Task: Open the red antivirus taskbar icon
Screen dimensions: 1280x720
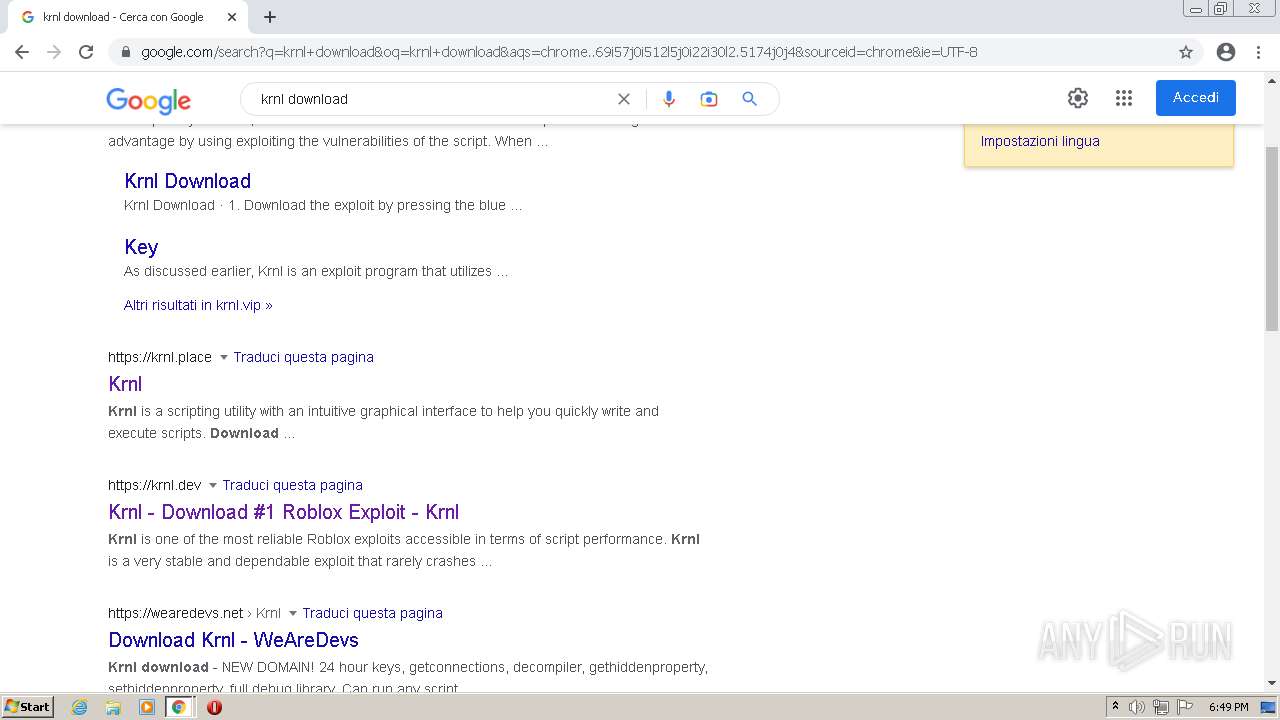Action: coord(214,707)
